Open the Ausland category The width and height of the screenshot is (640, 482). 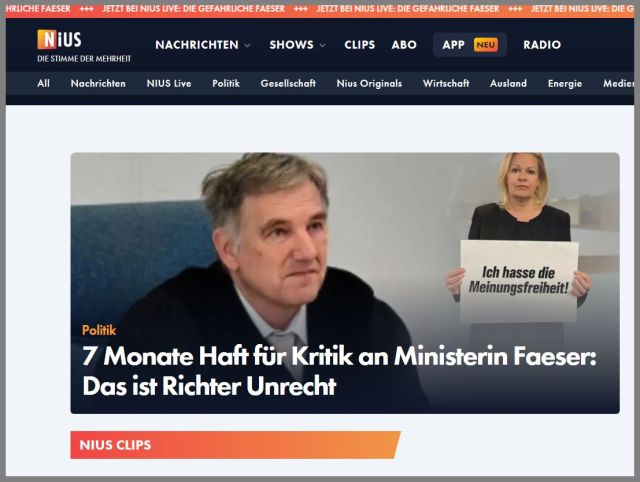[508, 83]
